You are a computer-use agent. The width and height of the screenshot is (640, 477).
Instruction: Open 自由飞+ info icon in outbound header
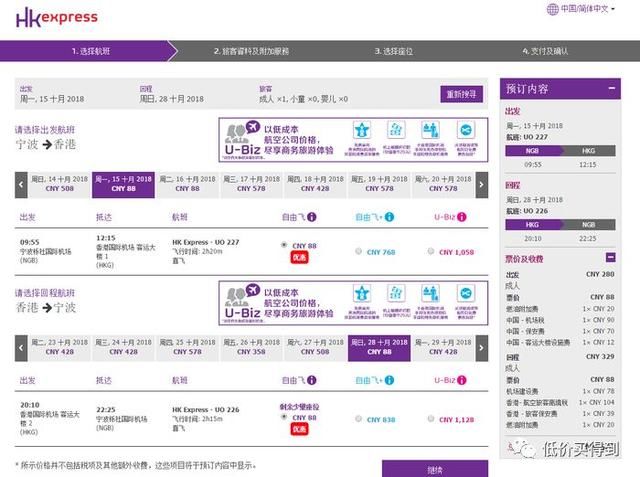(389, 217)
